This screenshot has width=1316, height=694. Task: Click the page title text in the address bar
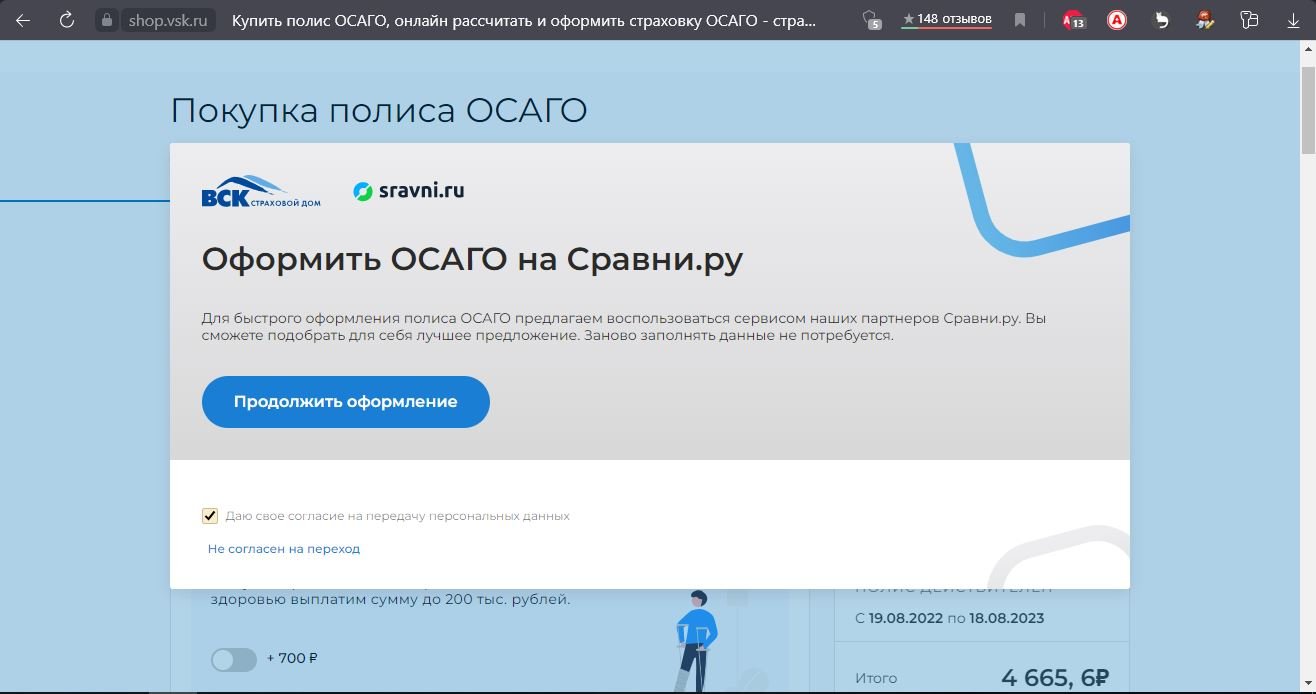[x=523, y=20]
